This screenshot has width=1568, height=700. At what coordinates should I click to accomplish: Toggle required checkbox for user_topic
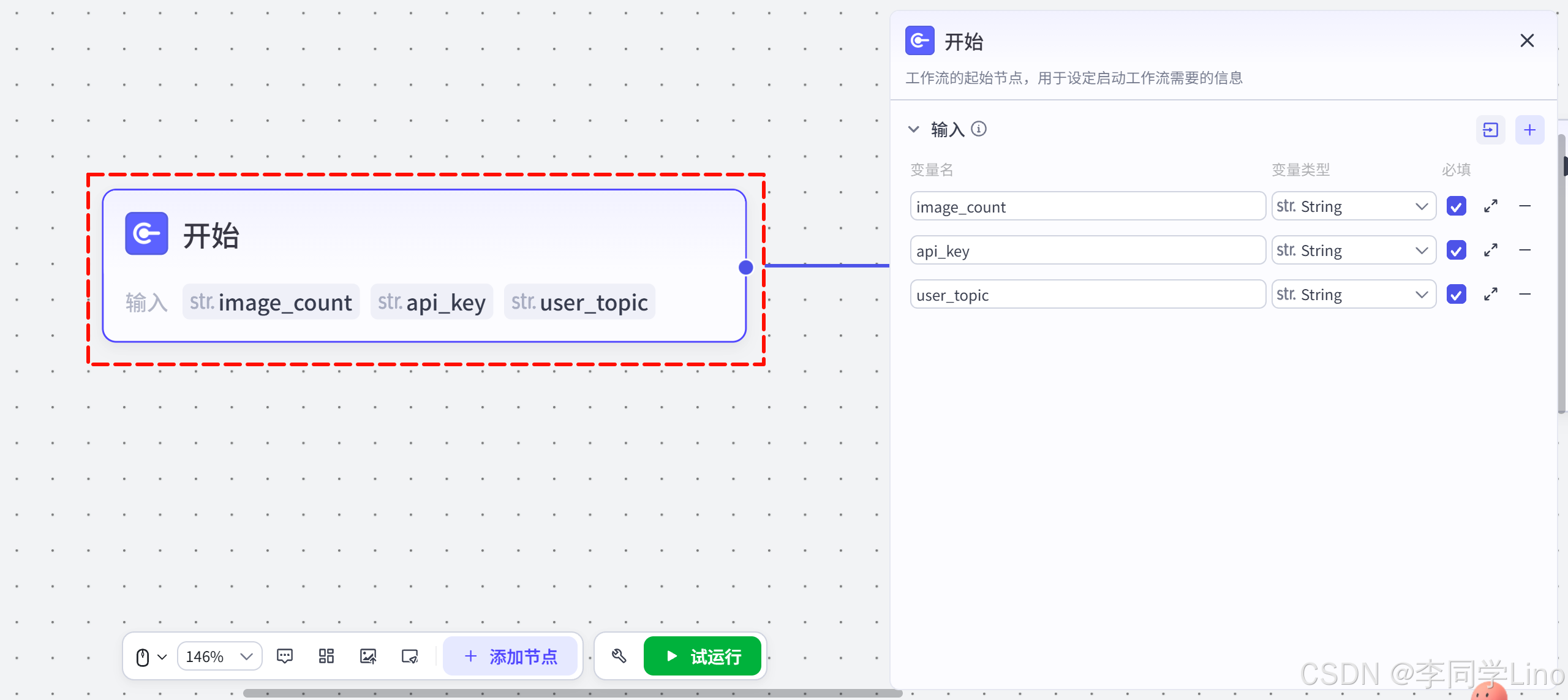coord(1456,294)
